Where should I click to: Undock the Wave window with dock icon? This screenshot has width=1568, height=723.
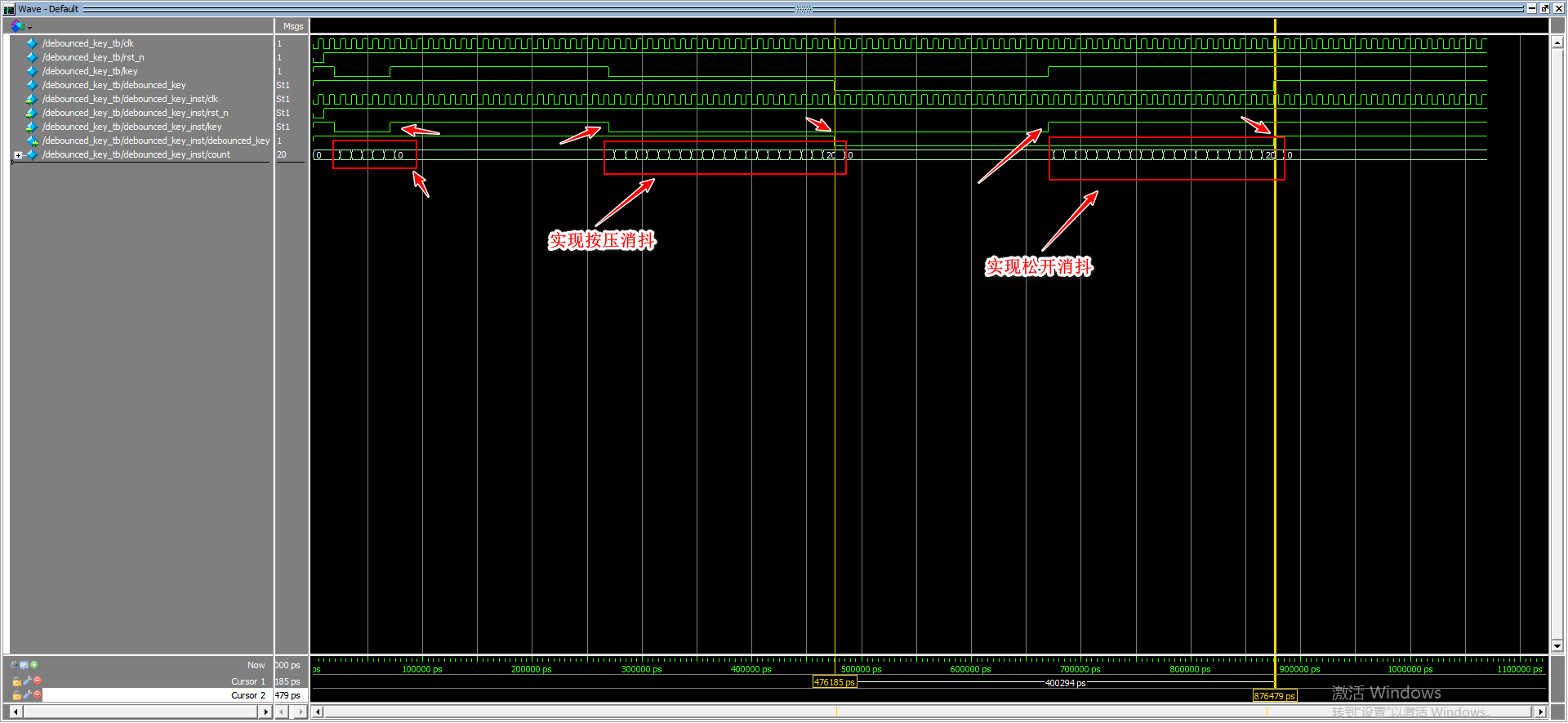pyautogui.click(x=1544, y=8)
